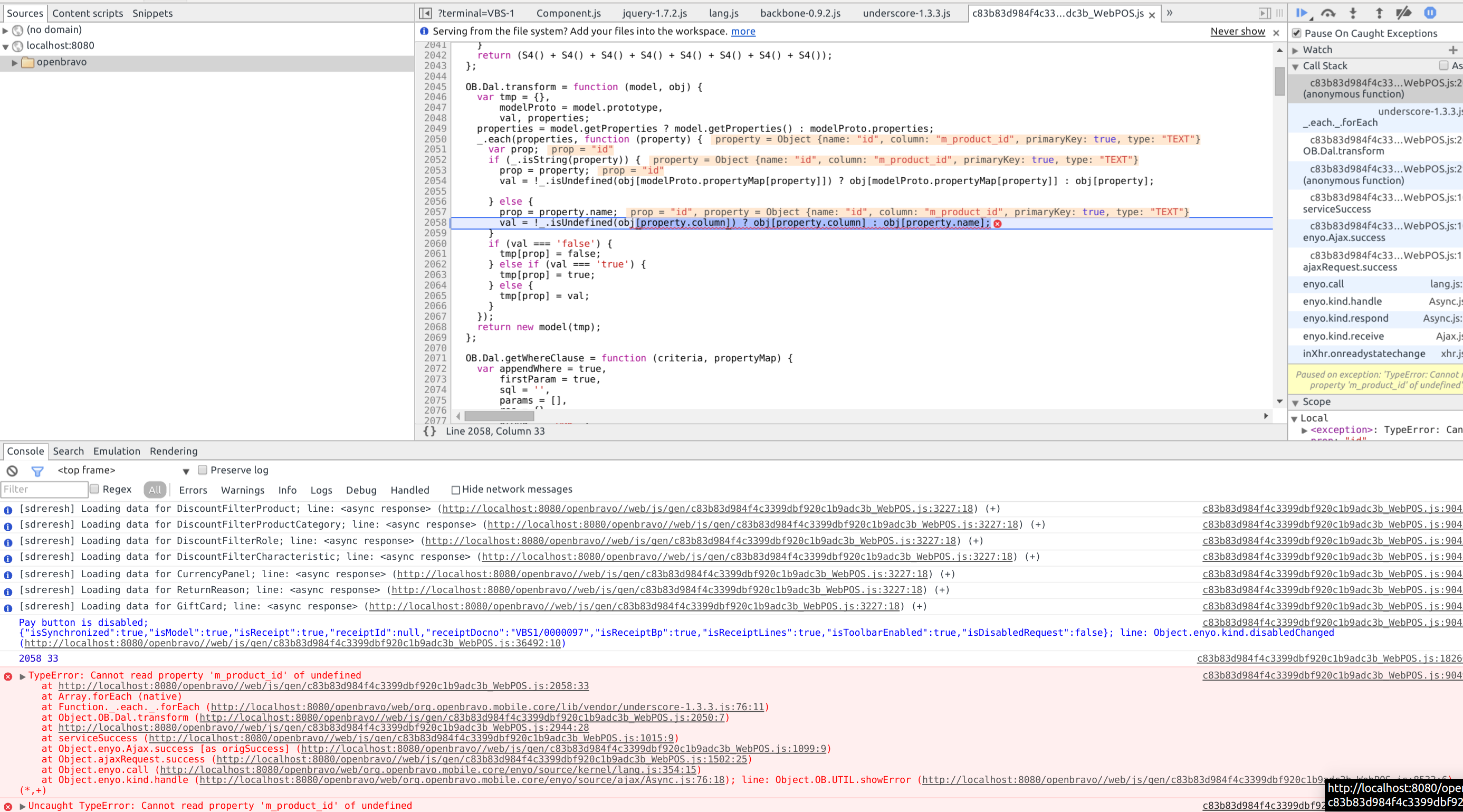Switch to the Snippets tab
This screenshot has width=1463, height=812.
click(x=152, y=13)
